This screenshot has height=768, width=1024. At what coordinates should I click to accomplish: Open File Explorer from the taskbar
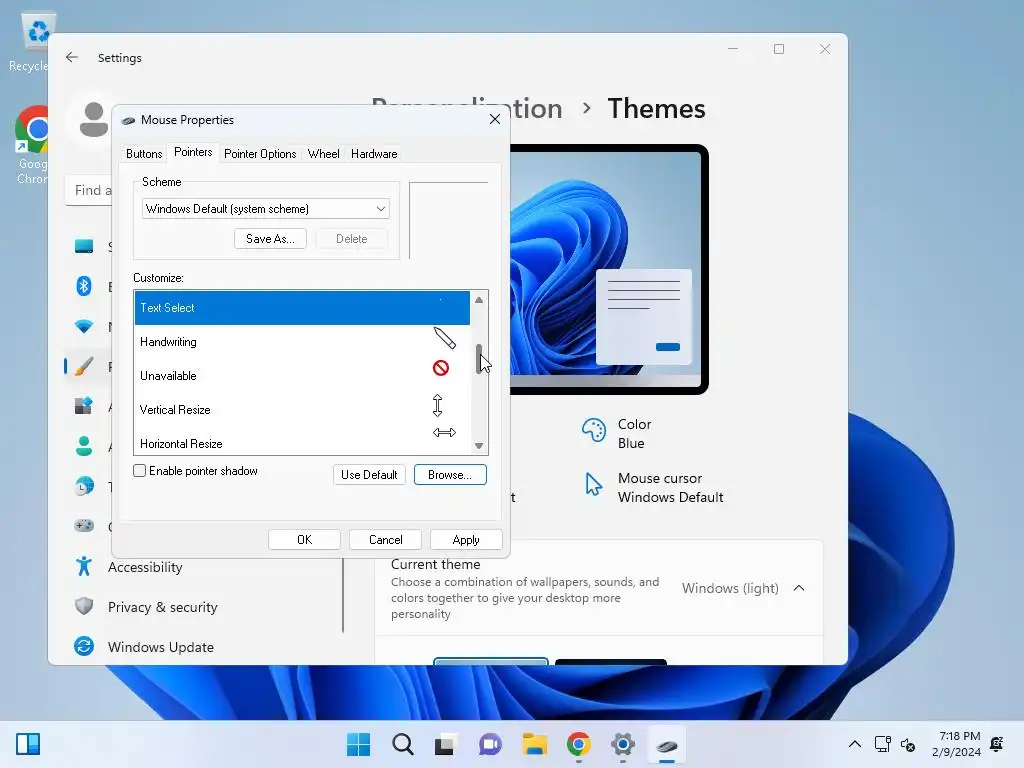coord(534,744)
